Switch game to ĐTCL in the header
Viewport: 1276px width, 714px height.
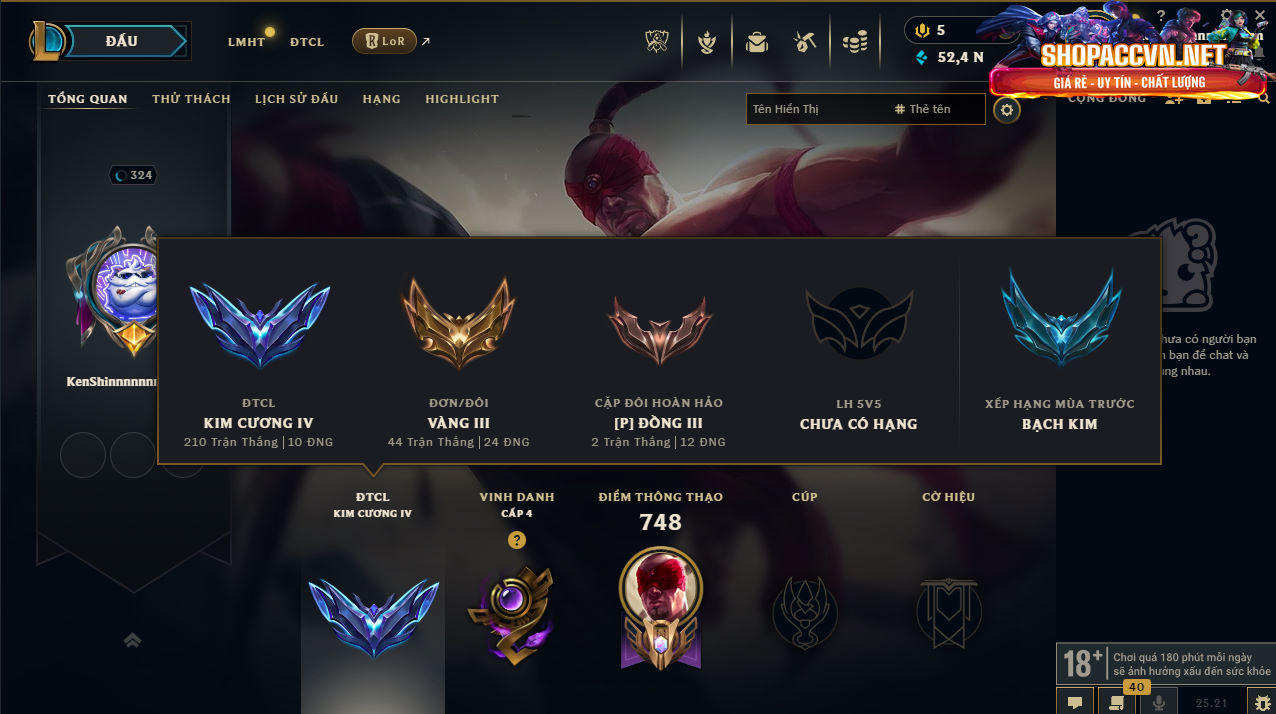point(307,42)
